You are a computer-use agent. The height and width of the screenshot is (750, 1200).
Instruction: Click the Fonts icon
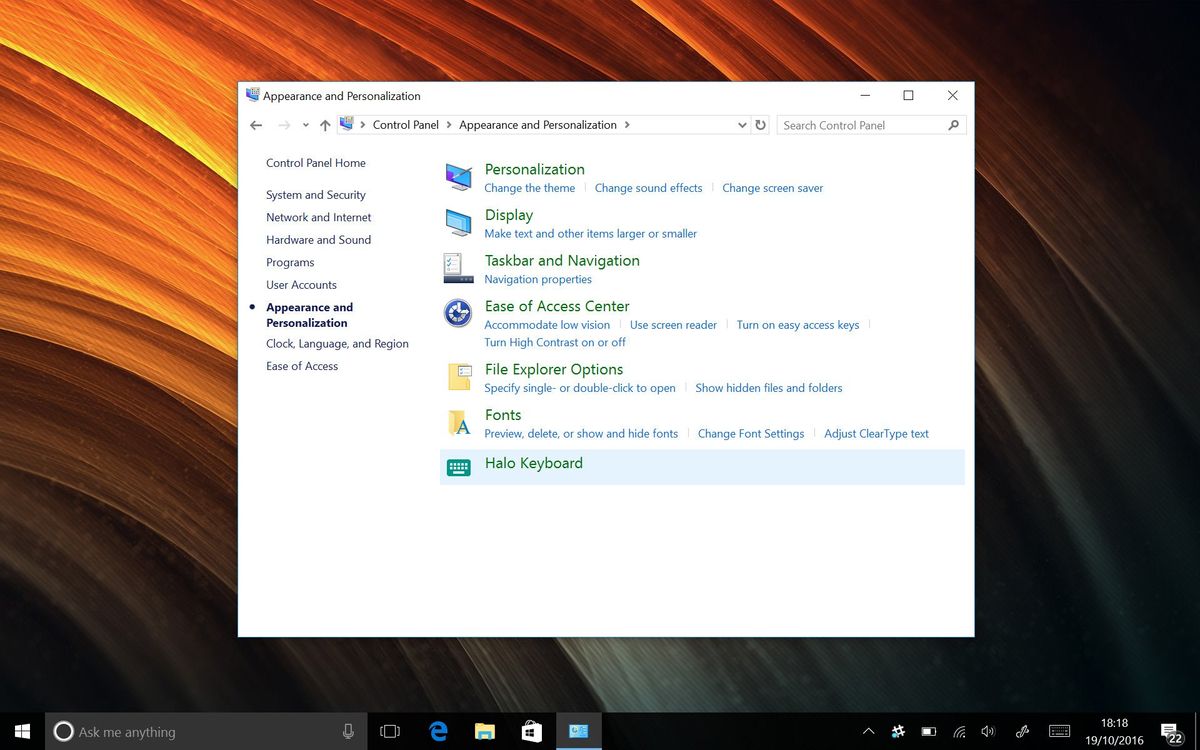click(458, 422)
